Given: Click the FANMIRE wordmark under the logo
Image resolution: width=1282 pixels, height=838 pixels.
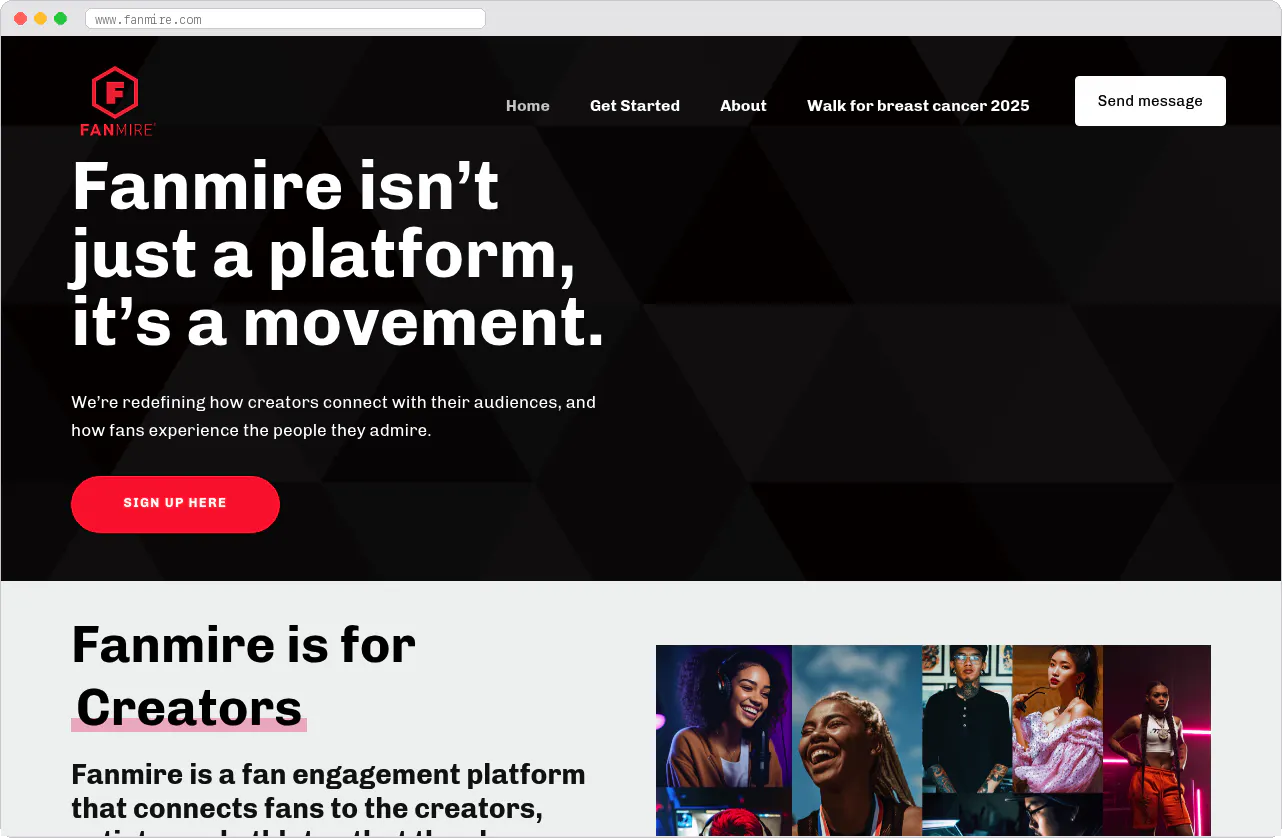Looking at the screenshot, I should pyautogui.click(x=116, y=130).
